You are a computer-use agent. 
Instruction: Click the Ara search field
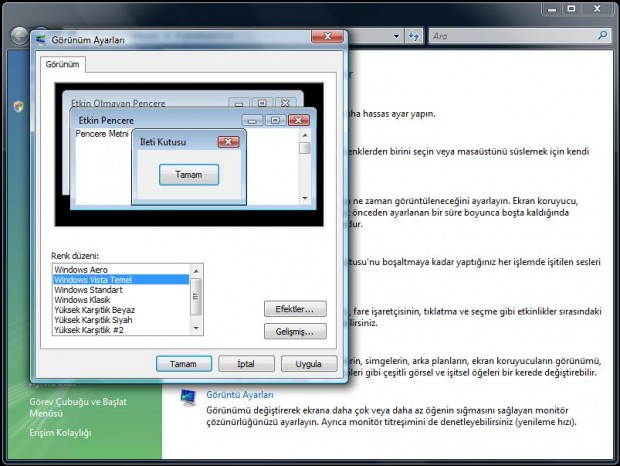[x=513, y=36]
